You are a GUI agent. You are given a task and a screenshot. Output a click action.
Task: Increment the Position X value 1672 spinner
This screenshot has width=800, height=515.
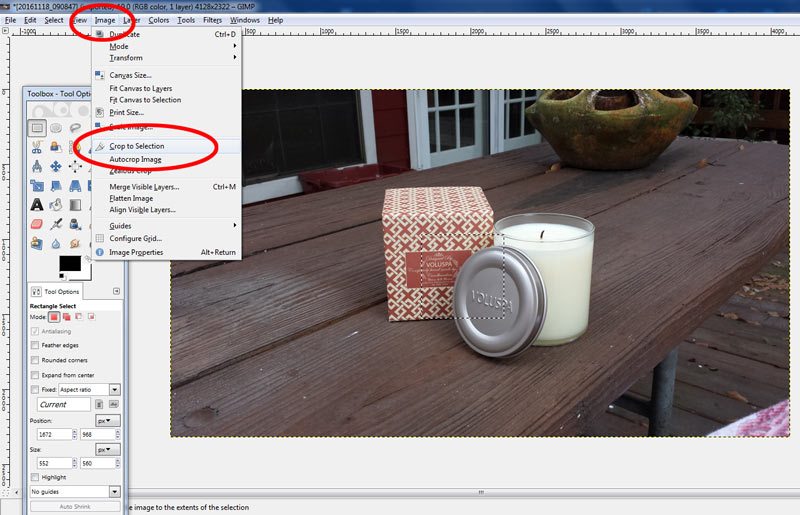click(74, 432)
